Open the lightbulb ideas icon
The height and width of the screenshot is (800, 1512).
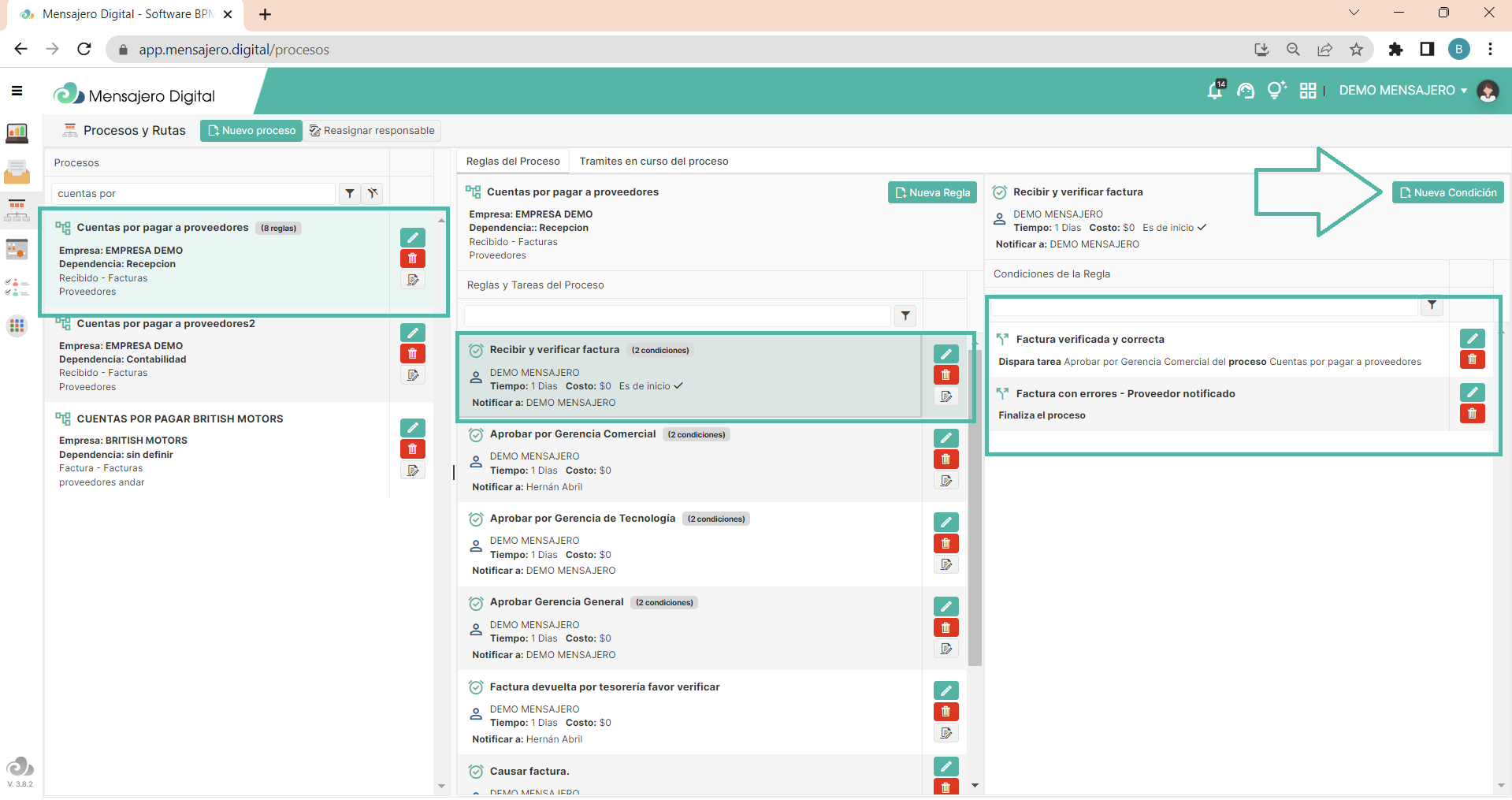click(x=1275, y=91)
